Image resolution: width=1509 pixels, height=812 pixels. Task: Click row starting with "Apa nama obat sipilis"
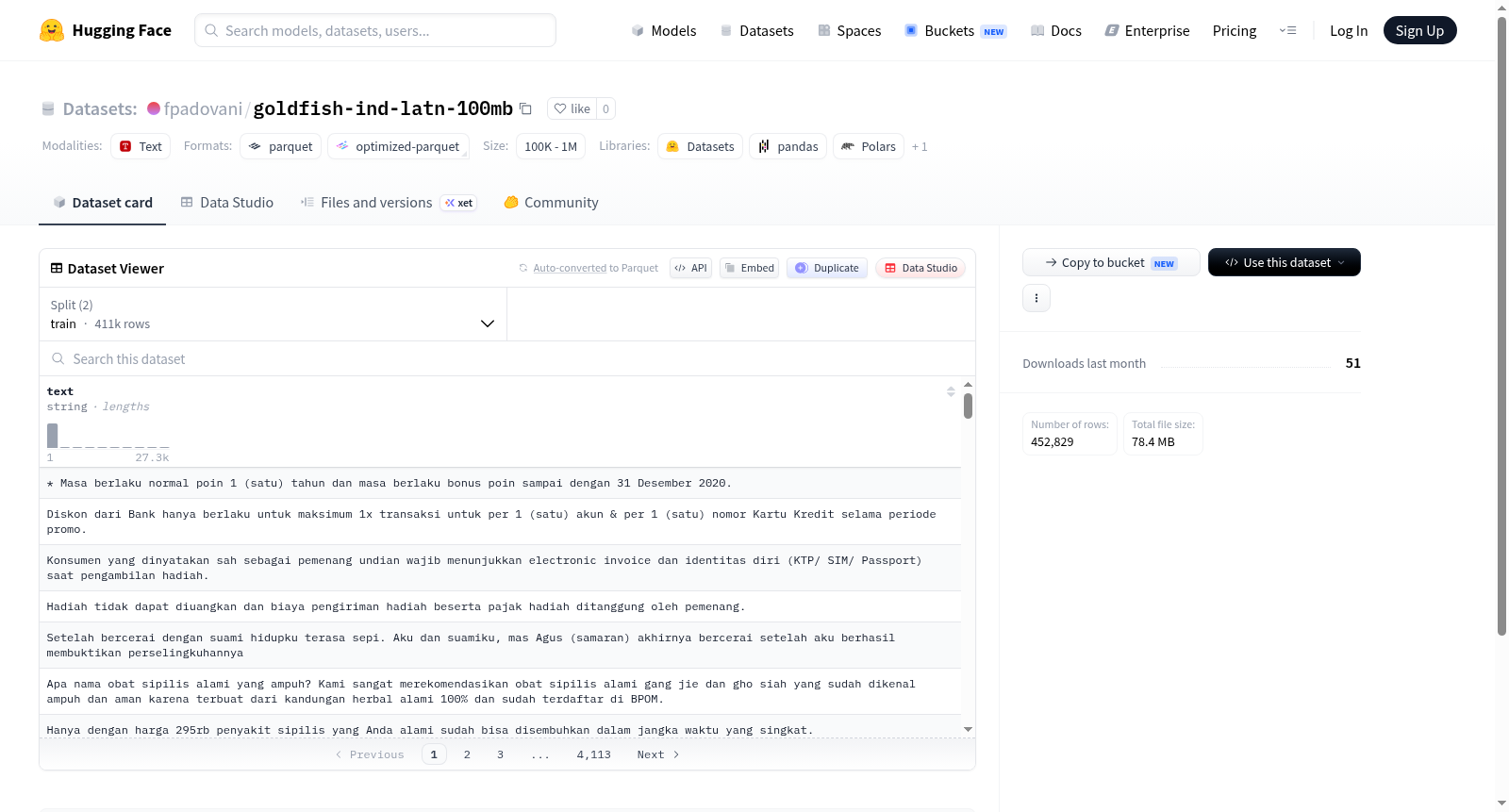click(500, 691)
